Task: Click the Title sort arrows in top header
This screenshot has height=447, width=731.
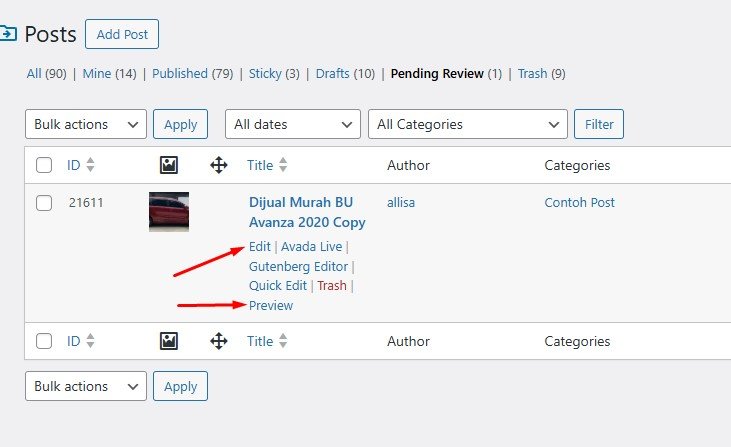Action: click(x=283, y=165)
